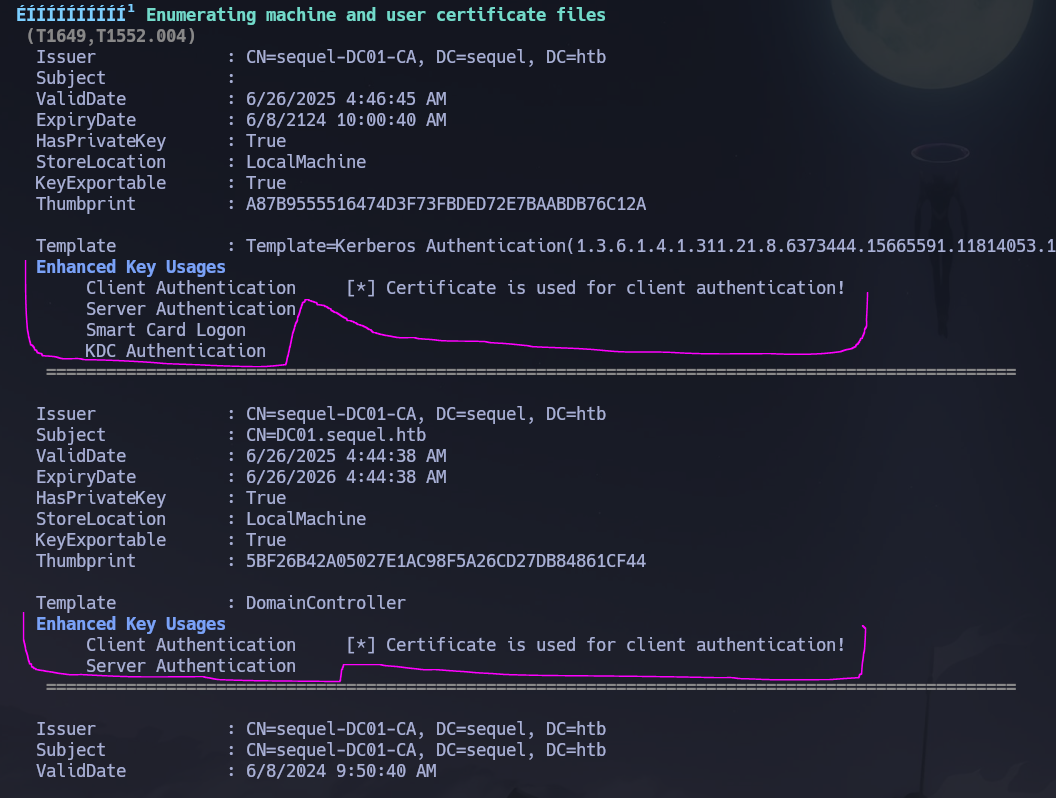This screenshot has width=1056, height=798.
Task: Click the client authentication warning in the DomainController certificate
Action: point(595,645)
